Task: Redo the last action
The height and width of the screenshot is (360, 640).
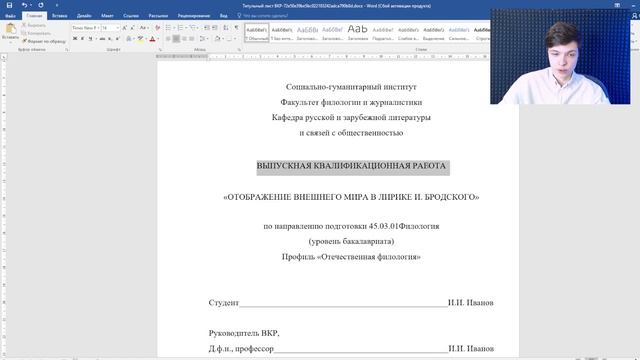Action: (x=41, y=5)
